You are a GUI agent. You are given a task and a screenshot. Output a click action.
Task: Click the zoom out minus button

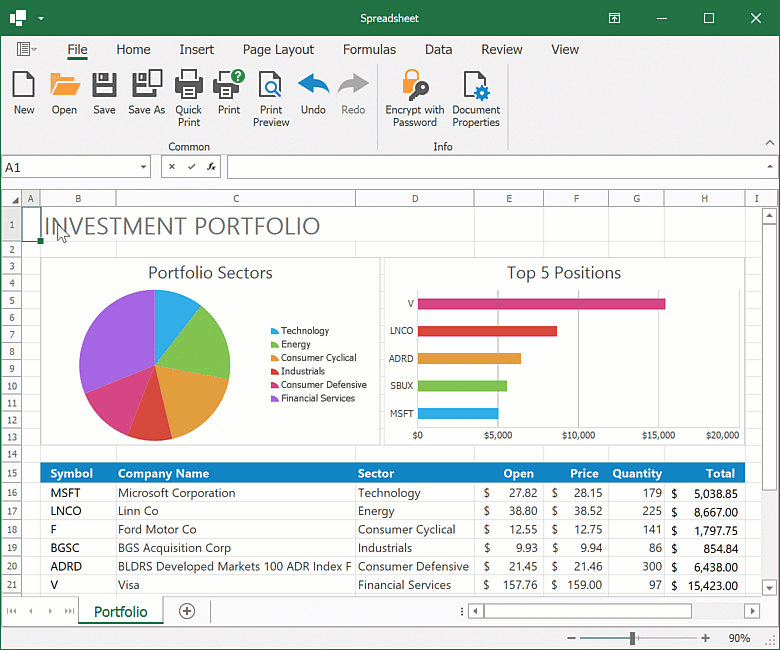tap(571, 638)
